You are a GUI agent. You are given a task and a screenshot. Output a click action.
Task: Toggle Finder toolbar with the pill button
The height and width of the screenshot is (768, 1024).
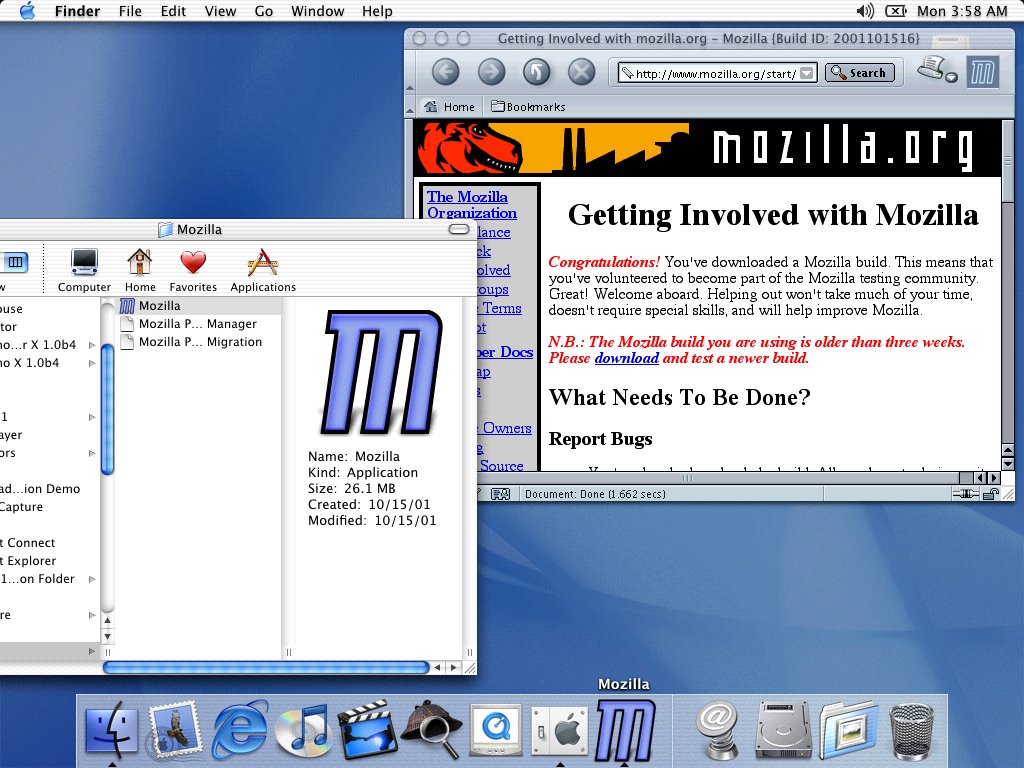tap(459, 229)
